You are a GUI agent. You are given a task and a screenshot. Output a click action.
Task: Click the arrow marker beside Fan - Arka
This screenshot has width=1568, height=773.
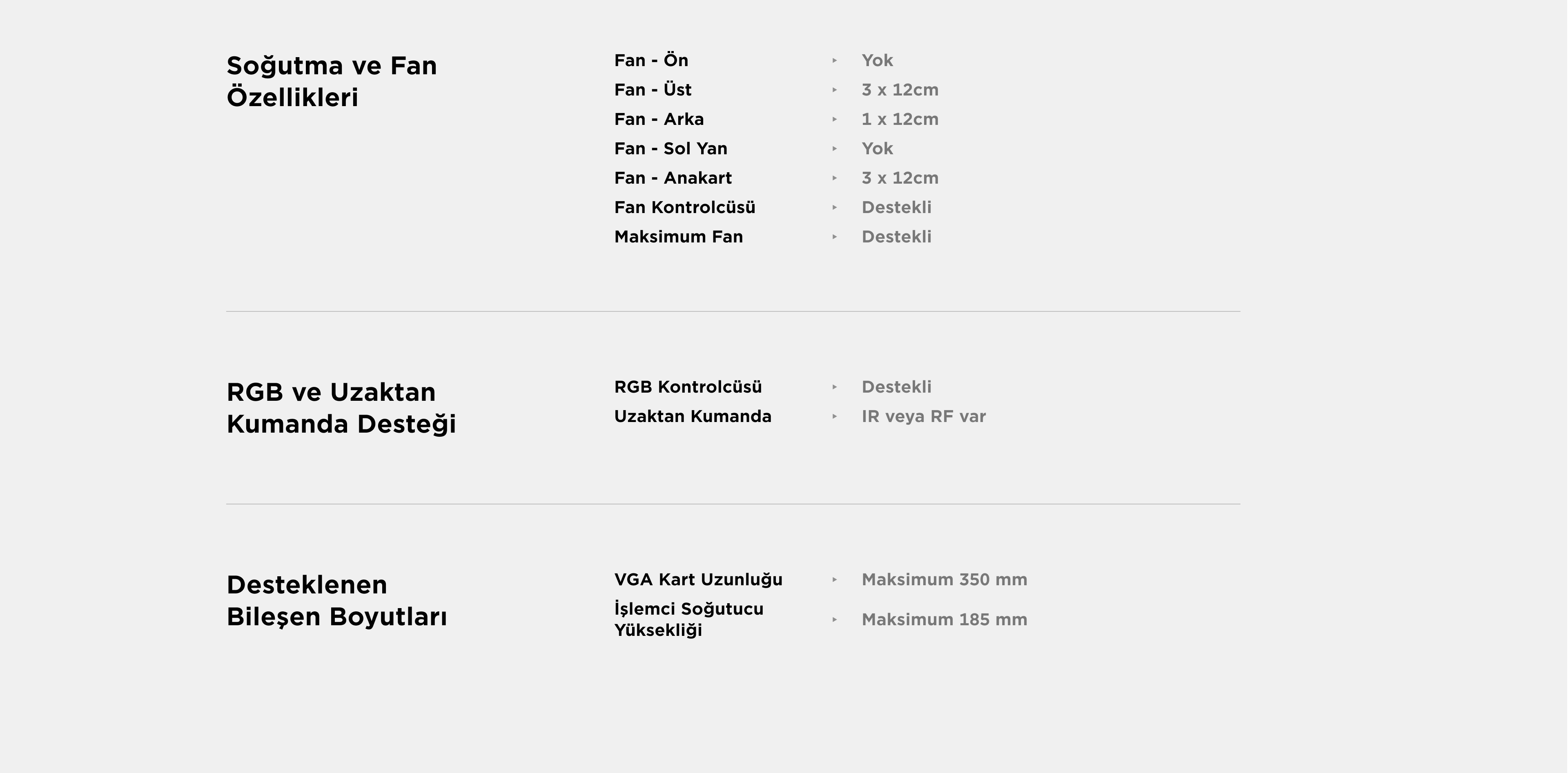coord(835,119)
